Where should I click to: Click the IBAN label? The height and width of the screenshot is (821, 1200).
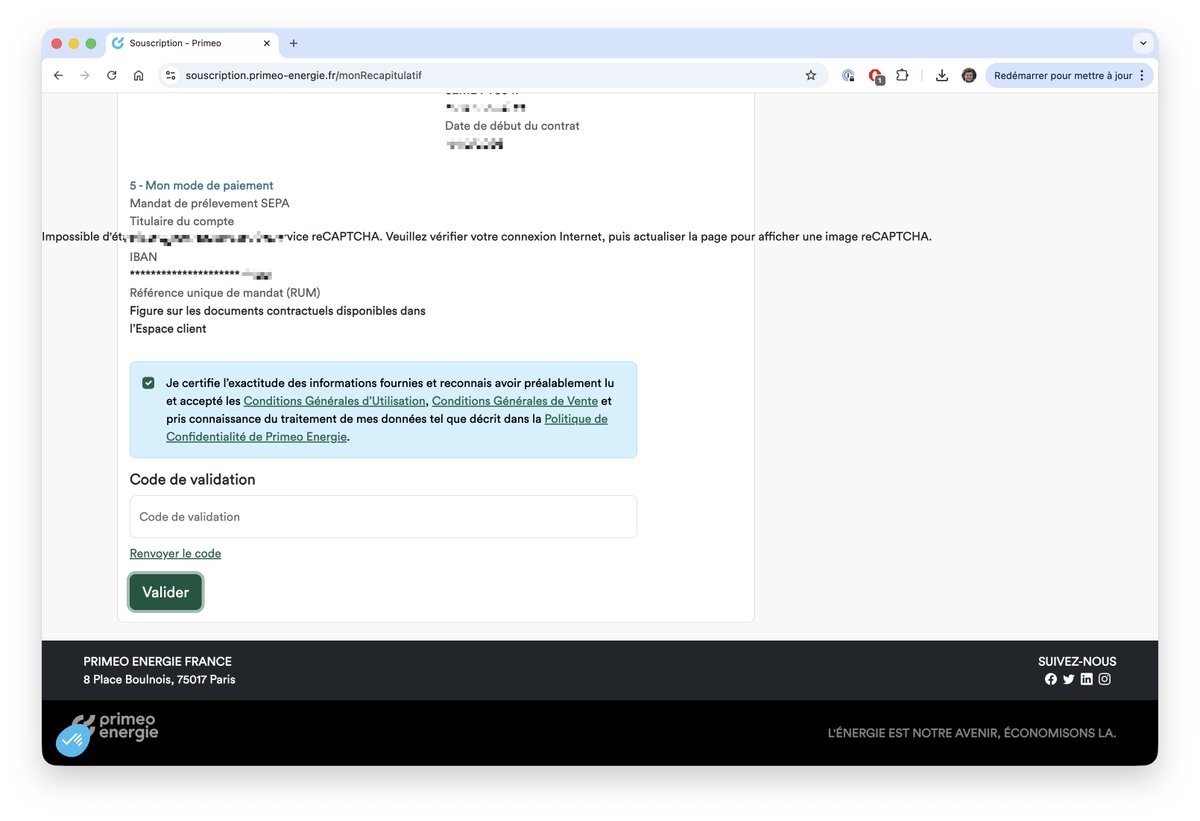(143, 257)
